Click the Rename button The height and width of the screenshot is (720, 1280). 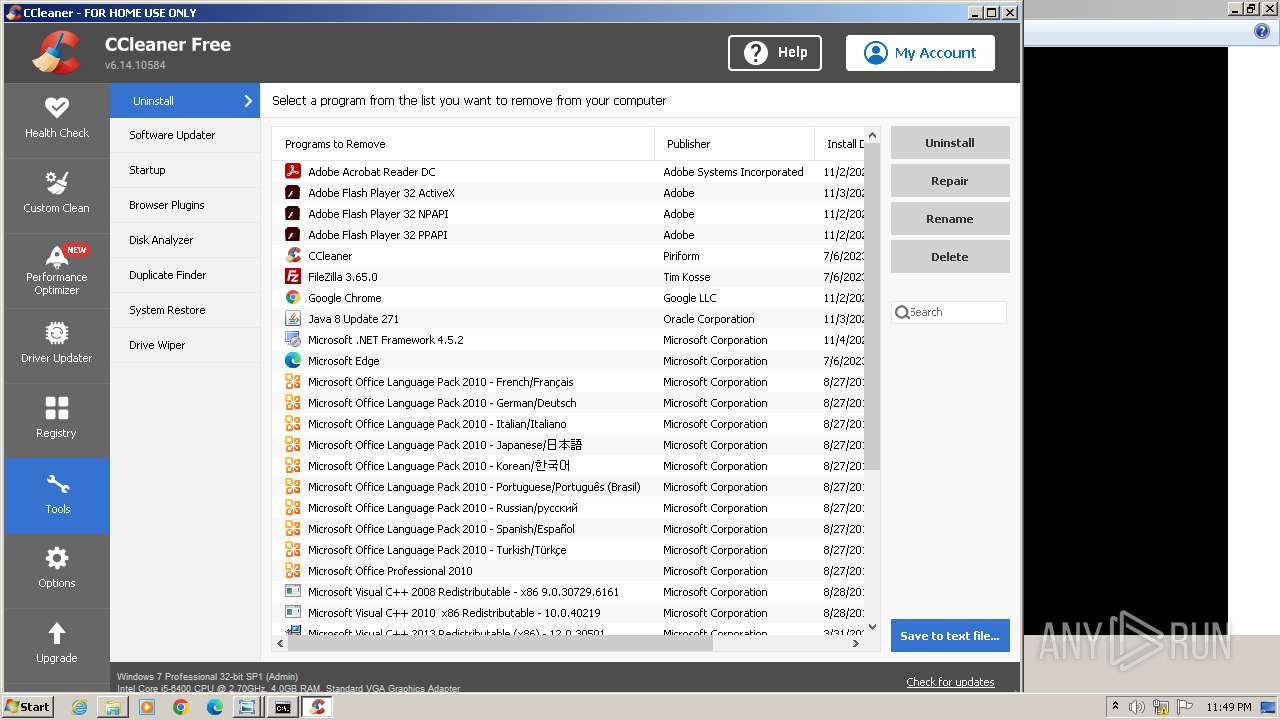tap(950, 219)
